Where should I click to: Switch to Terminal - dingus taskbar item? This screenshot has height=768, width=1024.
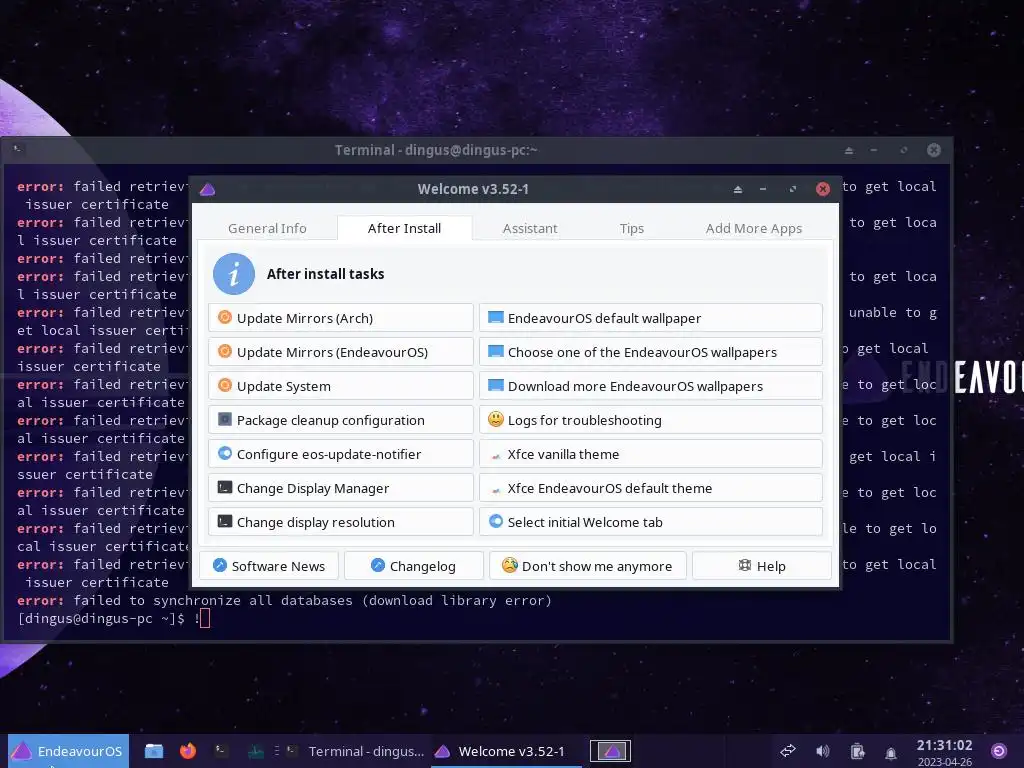(x=356, y=751)
